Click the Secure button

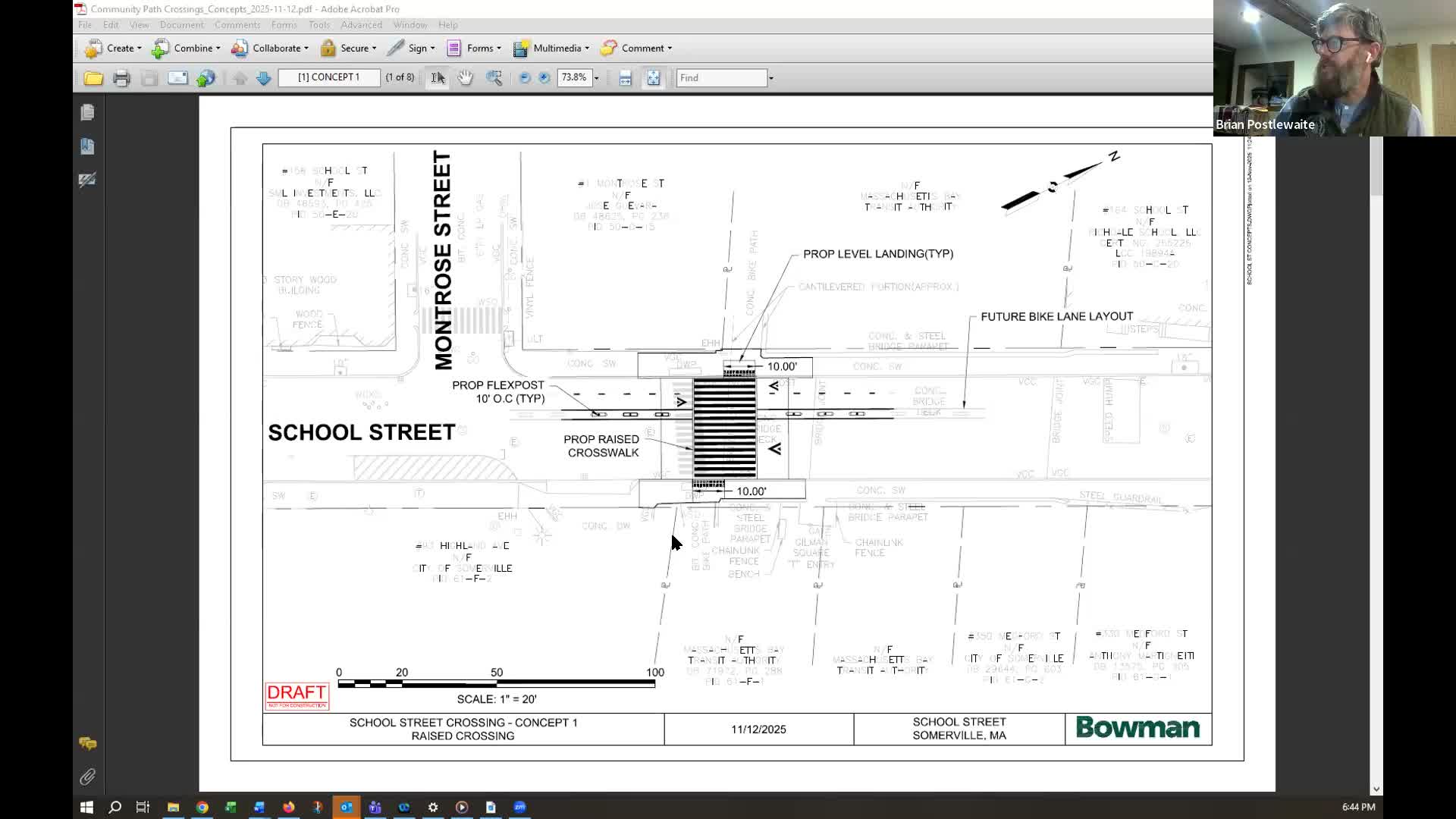click(348, 48)
